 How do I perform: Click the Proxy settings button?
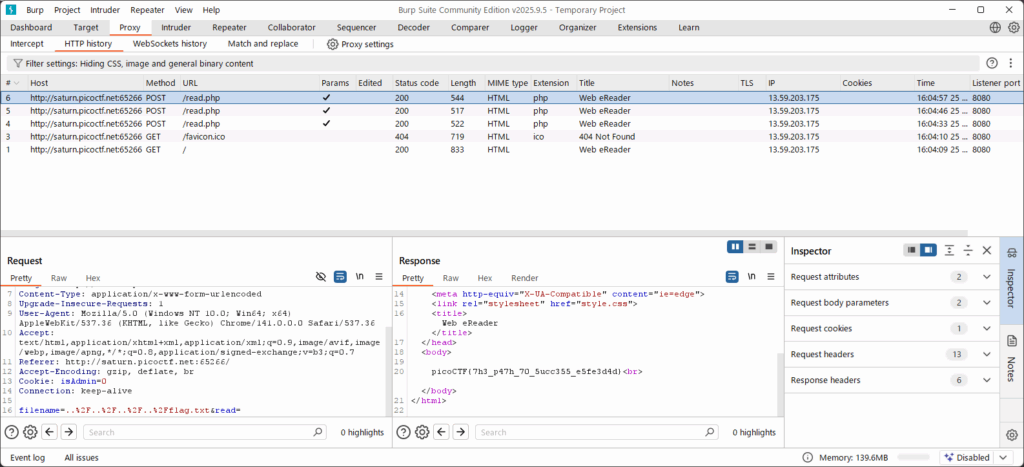click(360, 44)
